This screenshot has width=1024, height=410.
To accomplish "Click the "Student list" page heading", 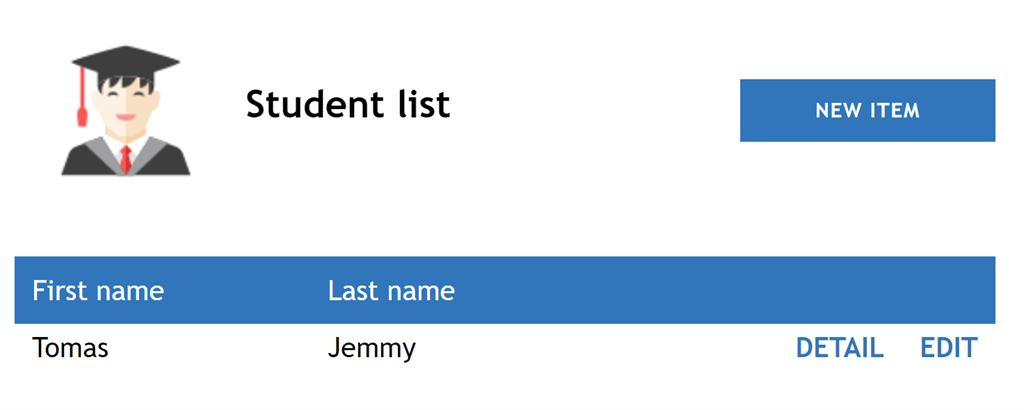I will [x=348, y=104].
